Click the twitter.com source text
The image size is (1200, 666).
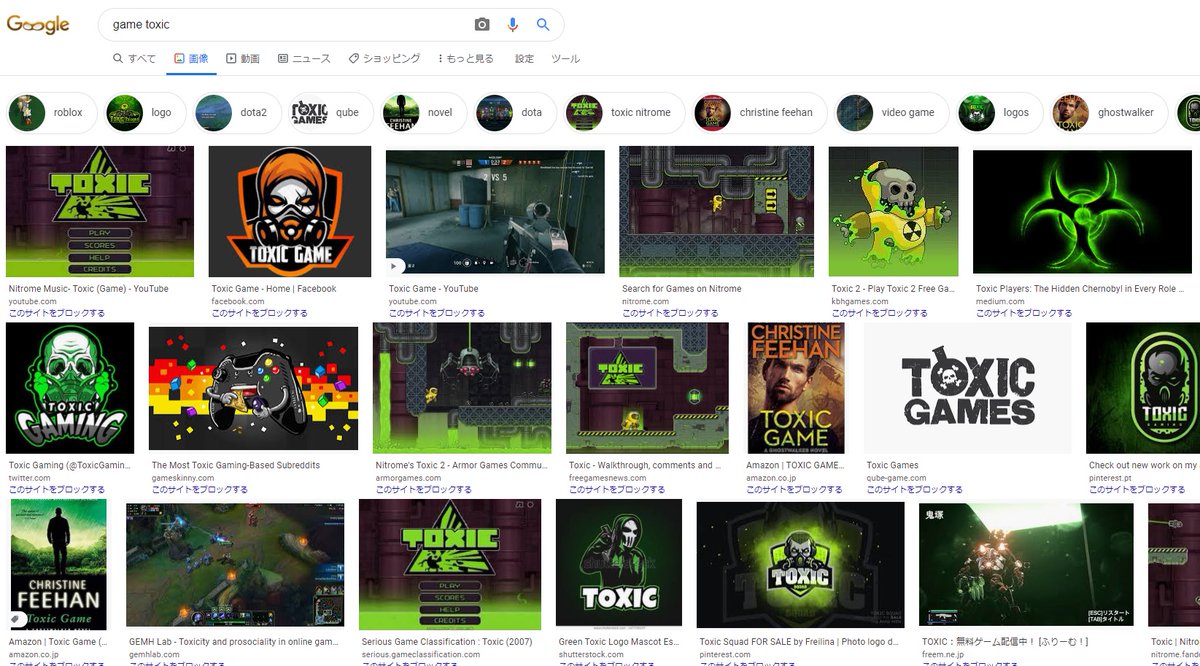[x=29, y=478]
